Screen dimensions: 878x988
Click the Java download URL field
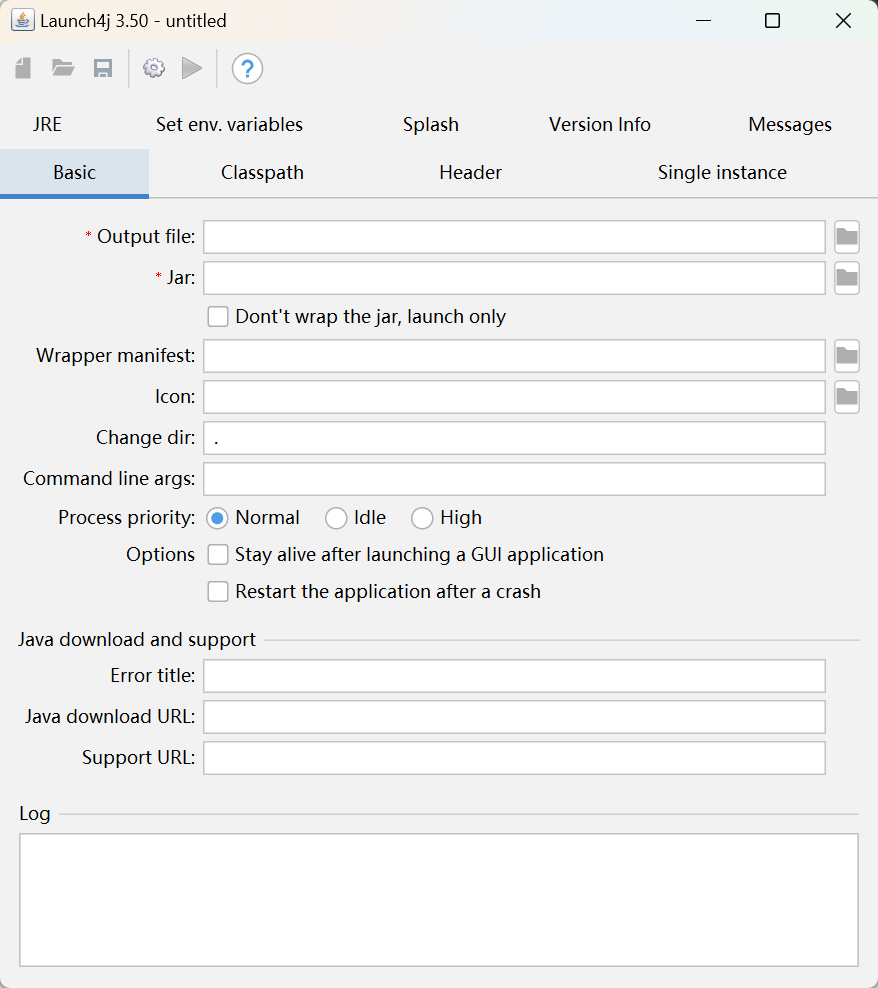coord(514,717)
